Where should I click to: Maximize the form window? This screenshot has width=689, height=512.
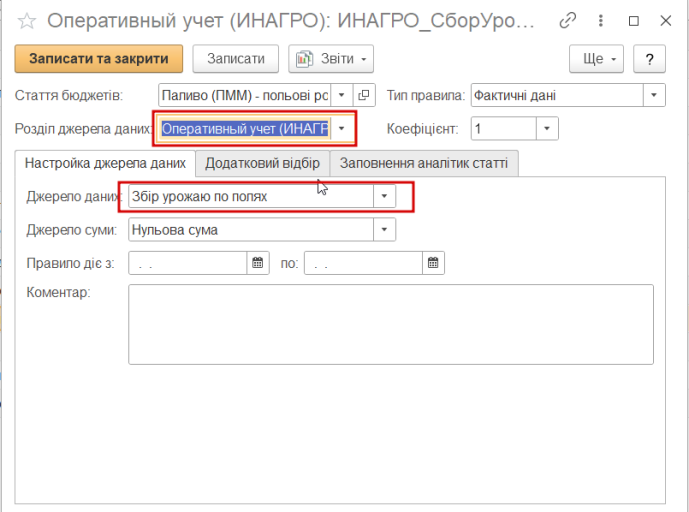click(x=634, y=21)
